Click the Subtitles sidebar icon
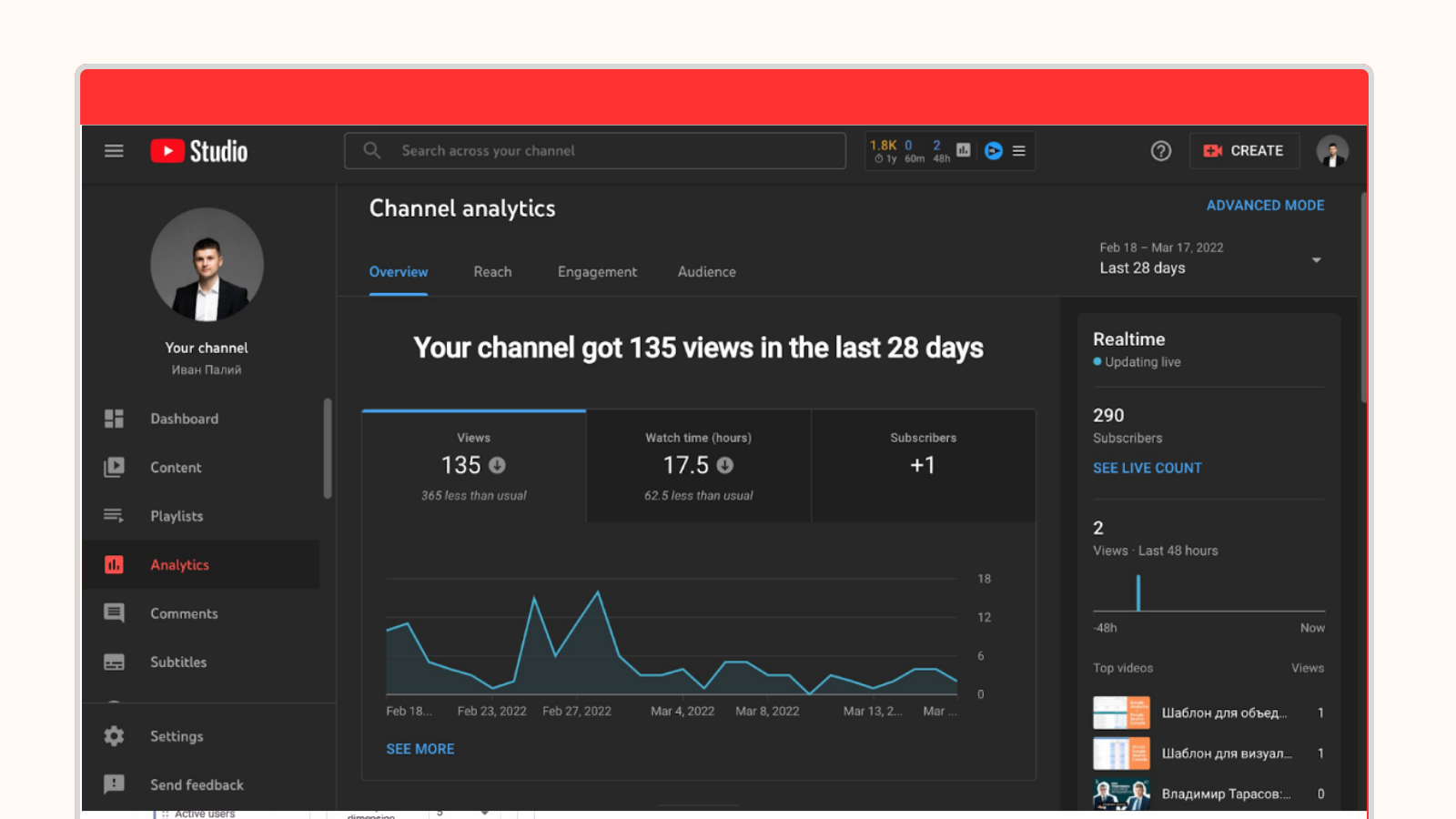 pyautogui.click(x=114, y=662)
